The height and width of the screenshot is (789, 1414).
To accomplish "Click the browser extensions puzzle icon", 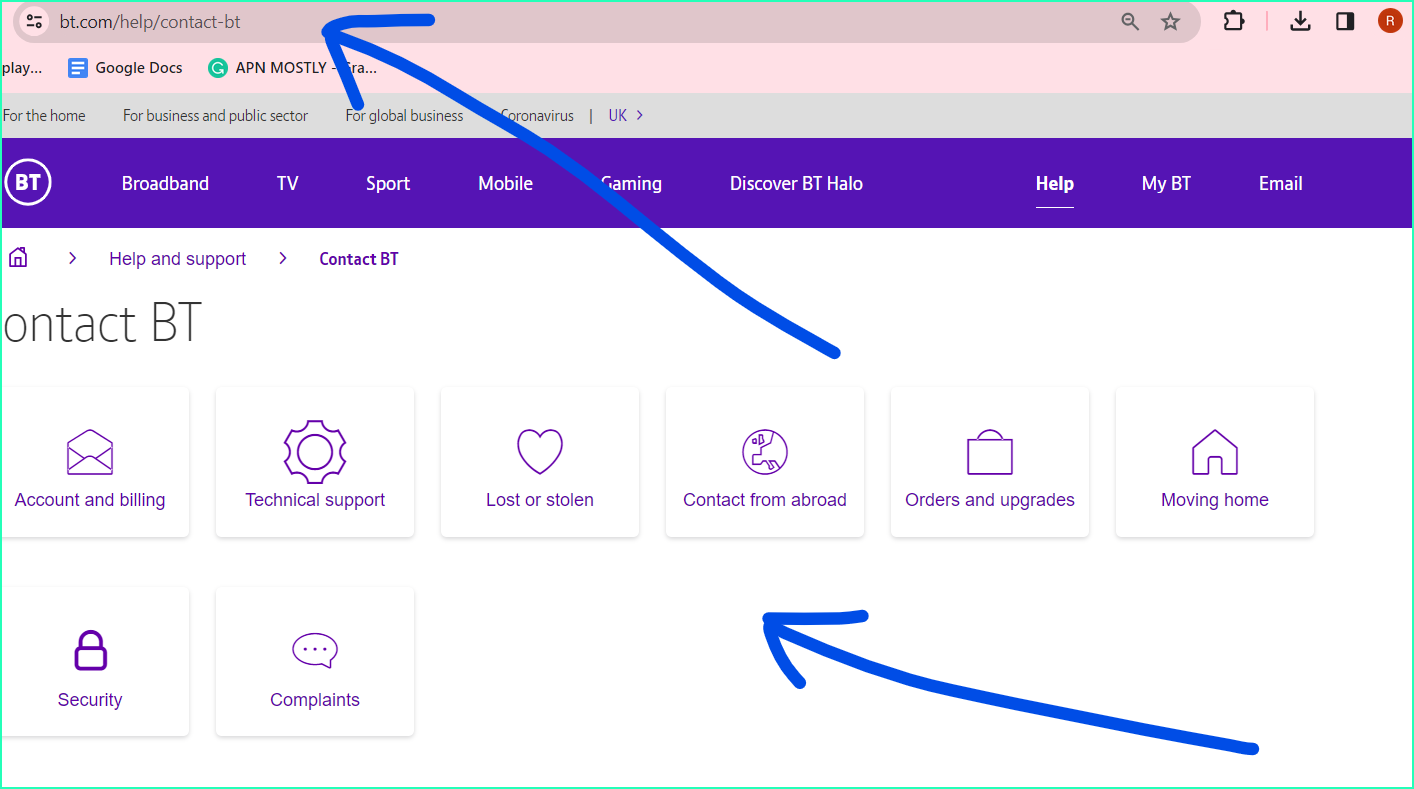I will pyautogui.click(x=1233, y=20).
